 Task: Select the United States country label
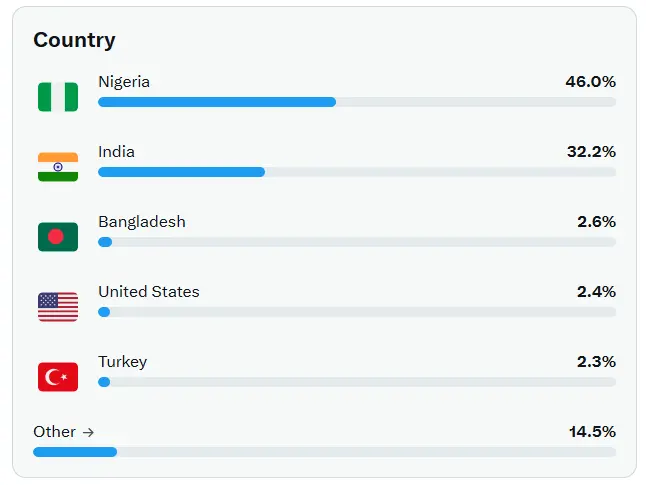pyautogui.click(x=149, y=292)
